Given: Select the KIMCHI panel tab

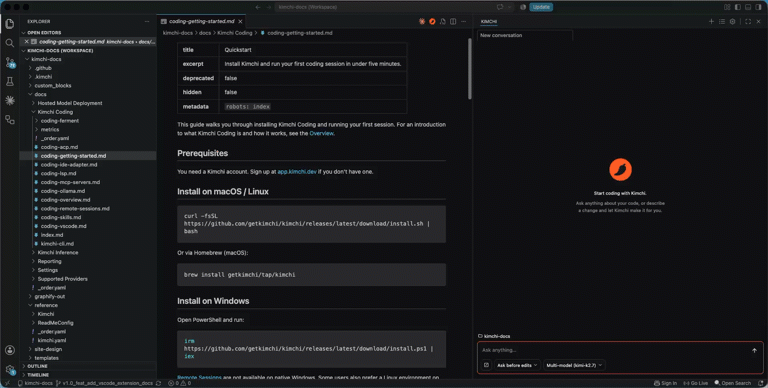Looking at the screenshot, I should tap(489, 22).
